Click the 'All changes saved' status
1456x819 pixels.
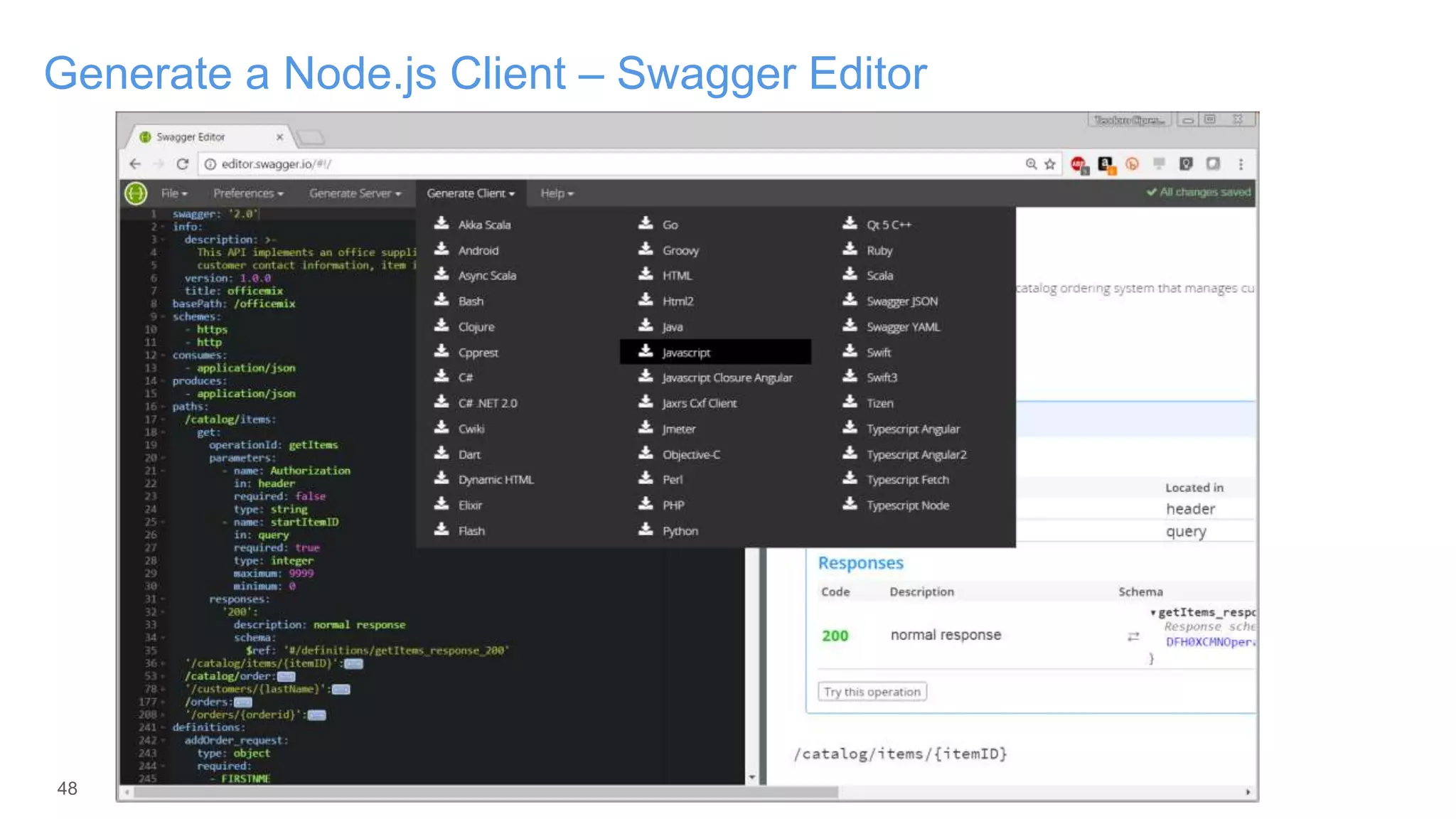[x=1199, y=192]
